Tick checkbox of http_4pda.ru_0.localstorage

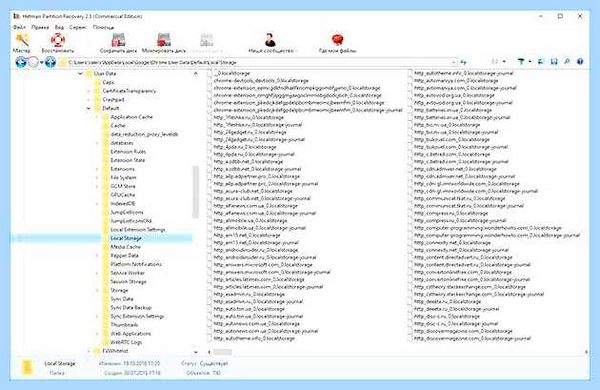[x=210, y=147]
